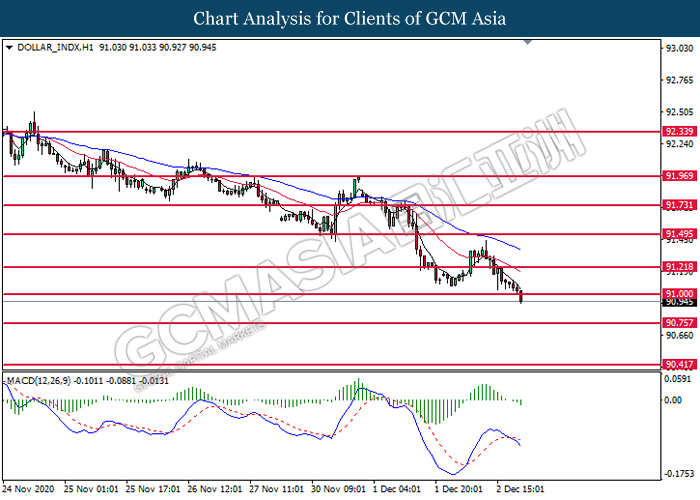Select the 91.495 price level label
The image size is (700, 500).
pos(679,233)
